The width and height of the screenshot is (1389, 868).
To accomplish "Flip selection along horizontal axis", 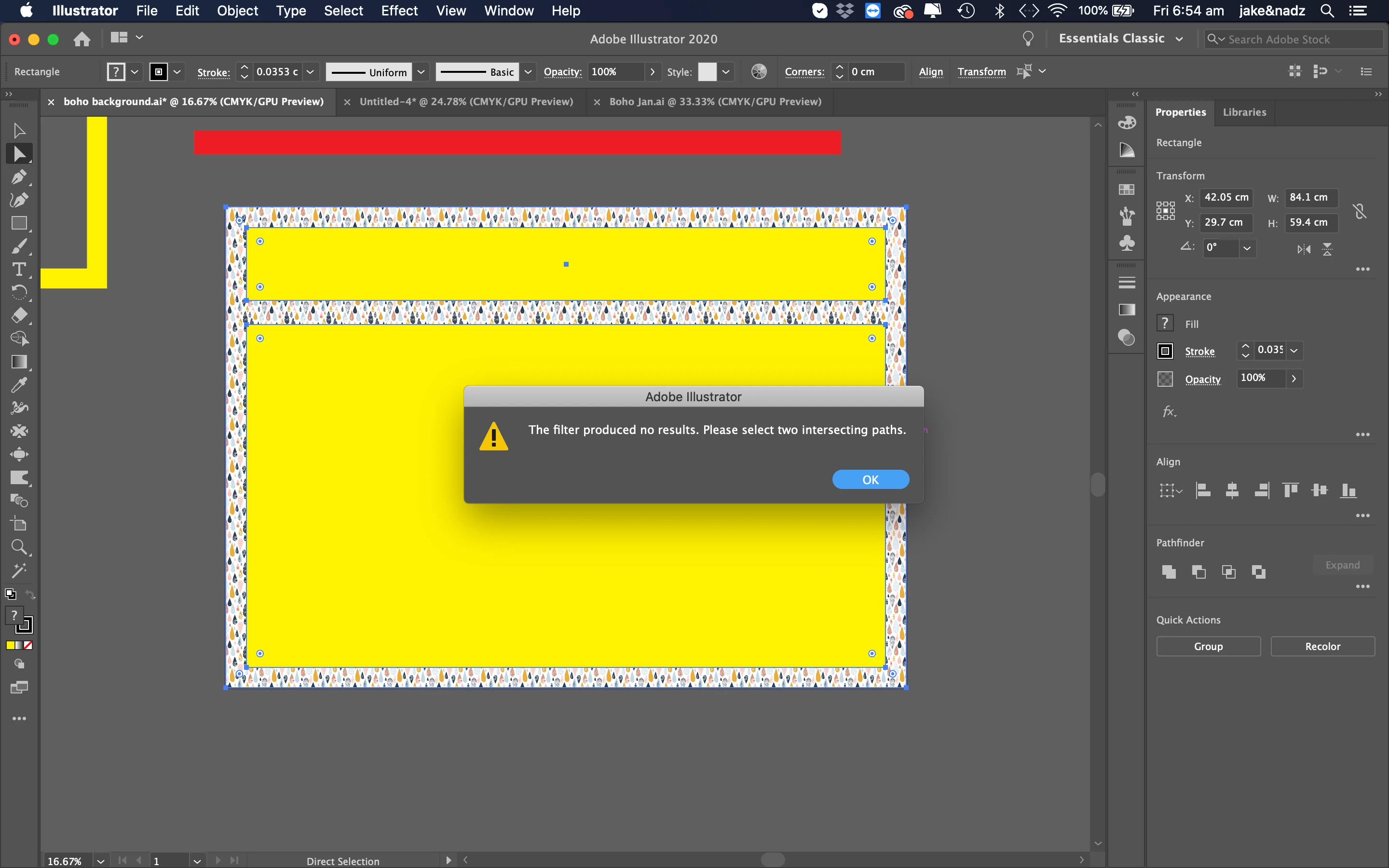I will coord(1304,249).
